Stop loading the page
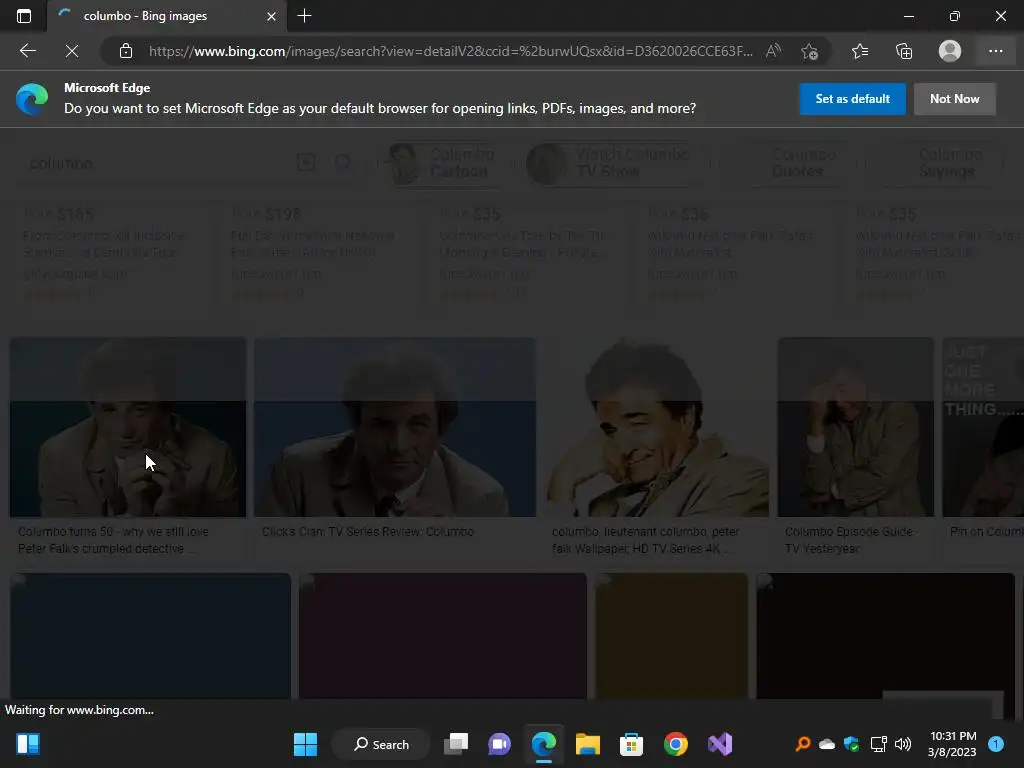This screenshot has width=1024, height=768. coord(72,51)
